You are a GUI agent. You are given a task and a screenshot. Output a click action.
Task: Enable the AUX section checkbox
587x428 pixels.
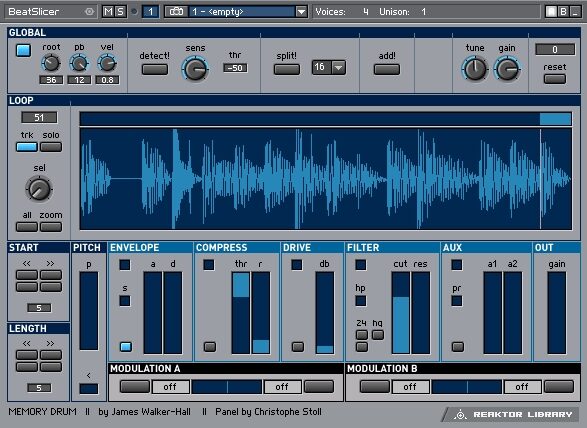click(x=456, y=265)
